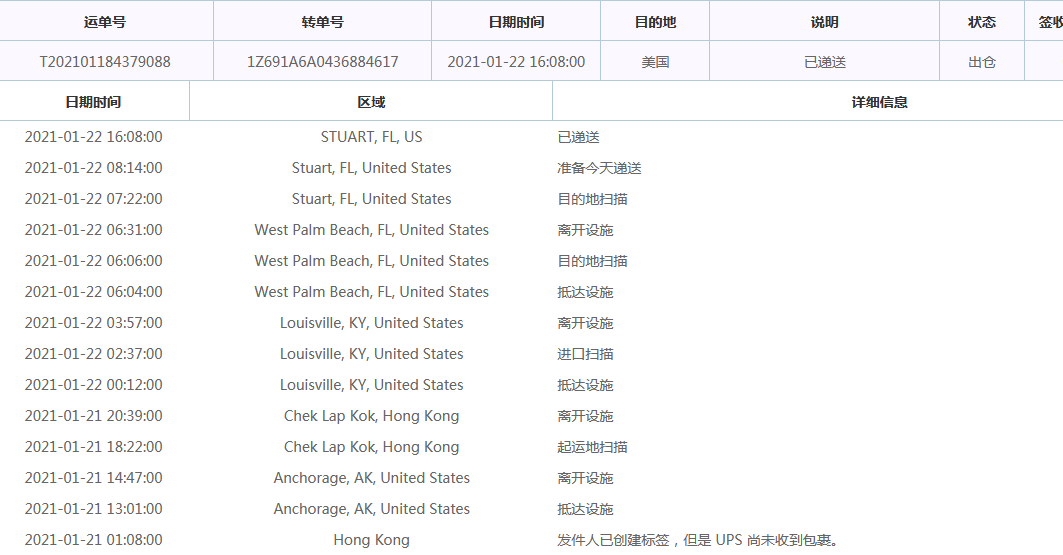Select the 起运地扫描 detail entry

592,447
